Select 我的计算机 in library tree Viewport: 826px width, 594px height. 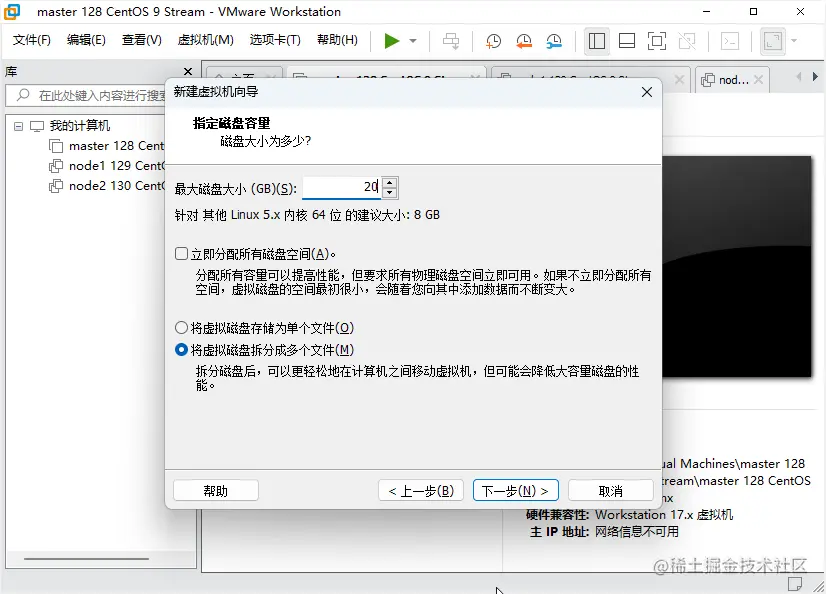click(80, 126)
